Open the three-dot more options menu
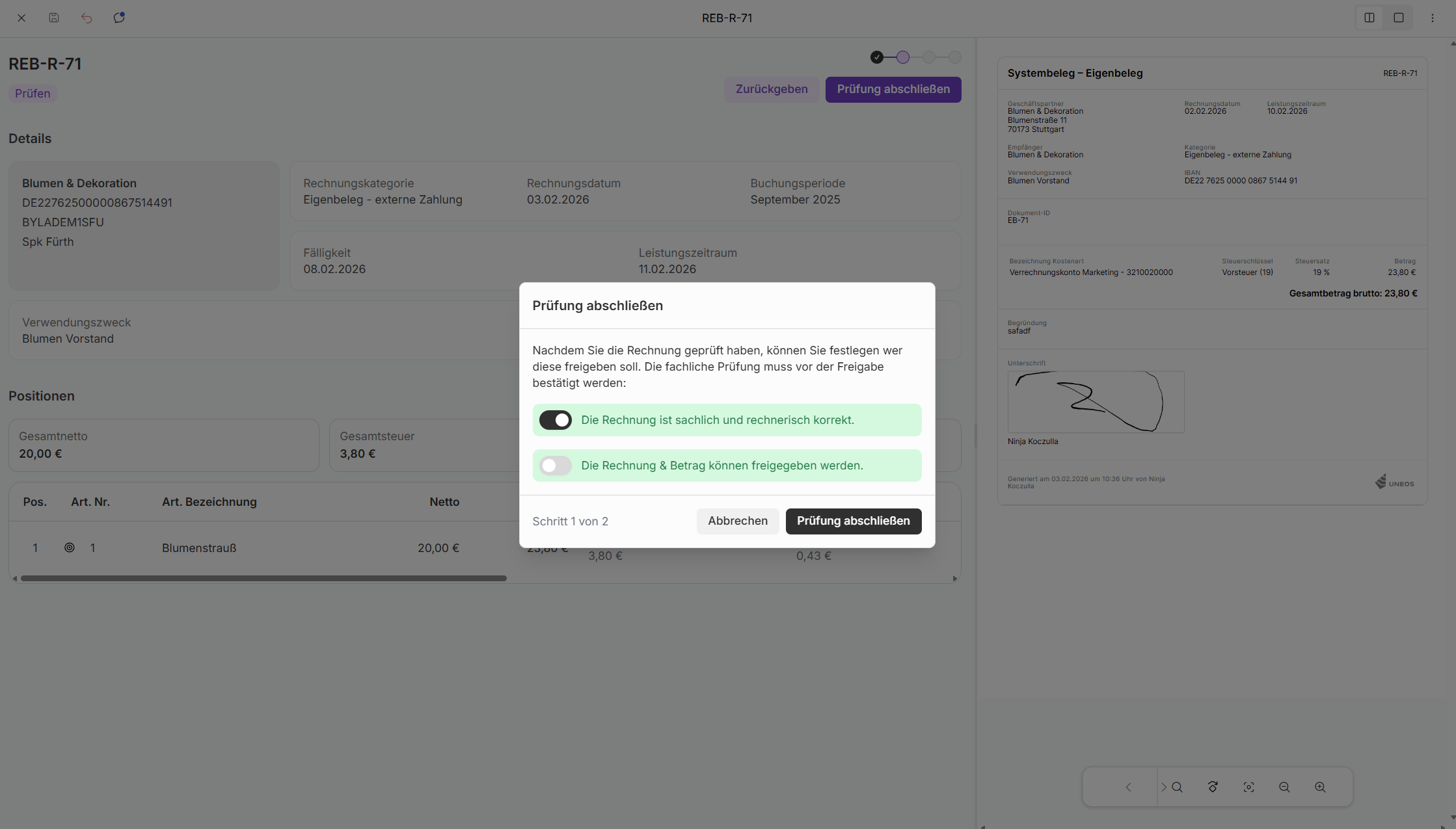1456x829 pixels. click(1433, 18)
